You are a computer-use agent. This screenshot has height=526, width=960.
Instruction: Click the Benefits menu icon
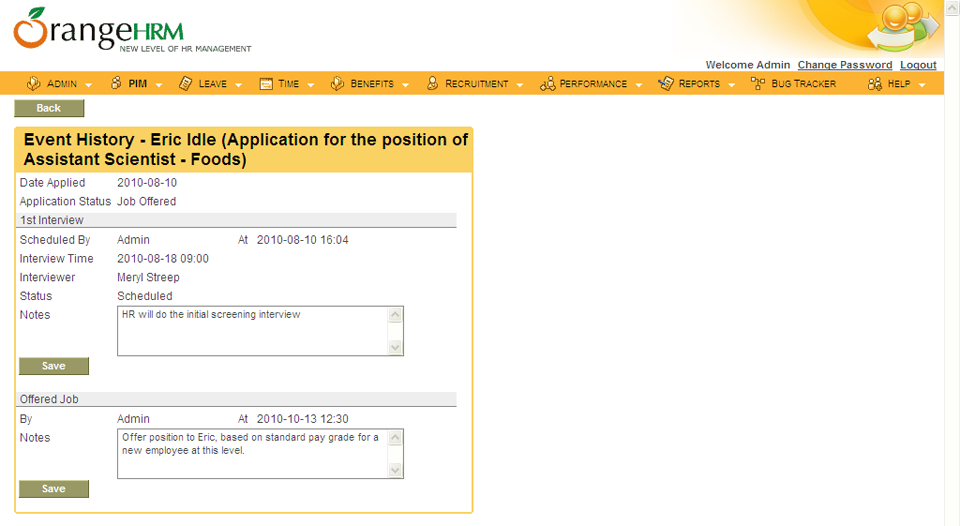tap(337, 83)
